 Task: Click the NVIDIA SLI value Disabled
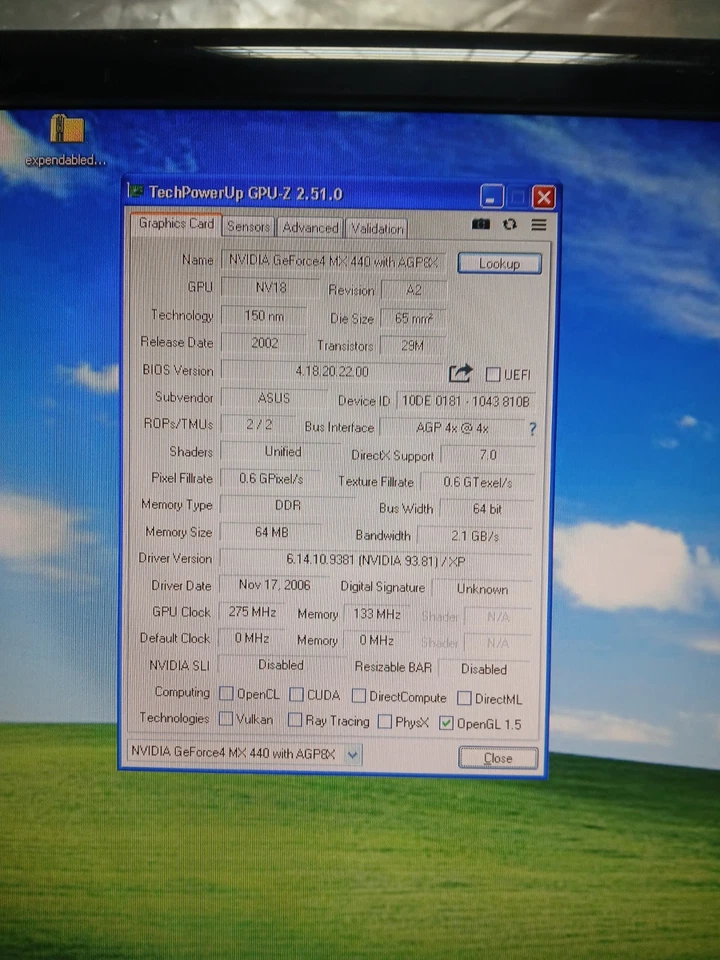280,665
